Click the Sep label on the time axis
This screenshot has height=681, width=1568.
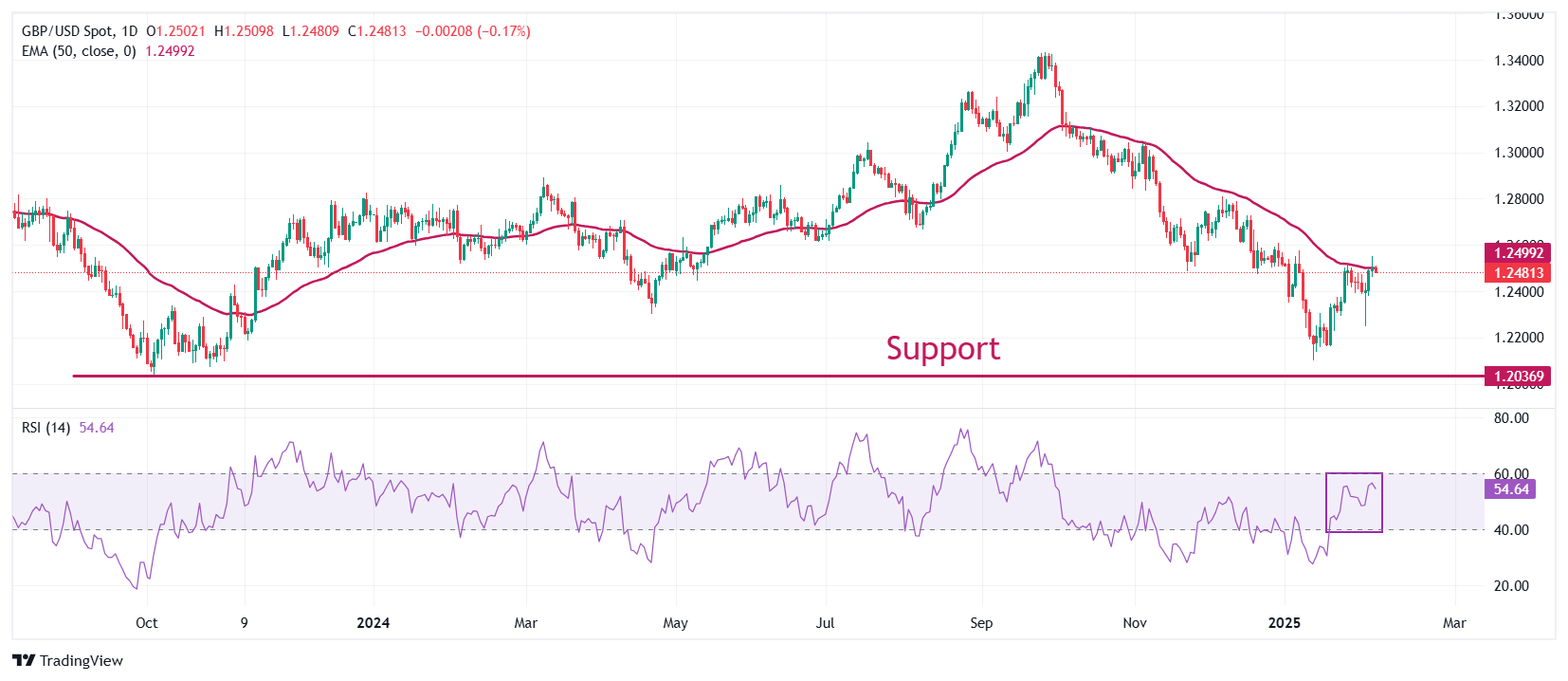click(981, 623)
